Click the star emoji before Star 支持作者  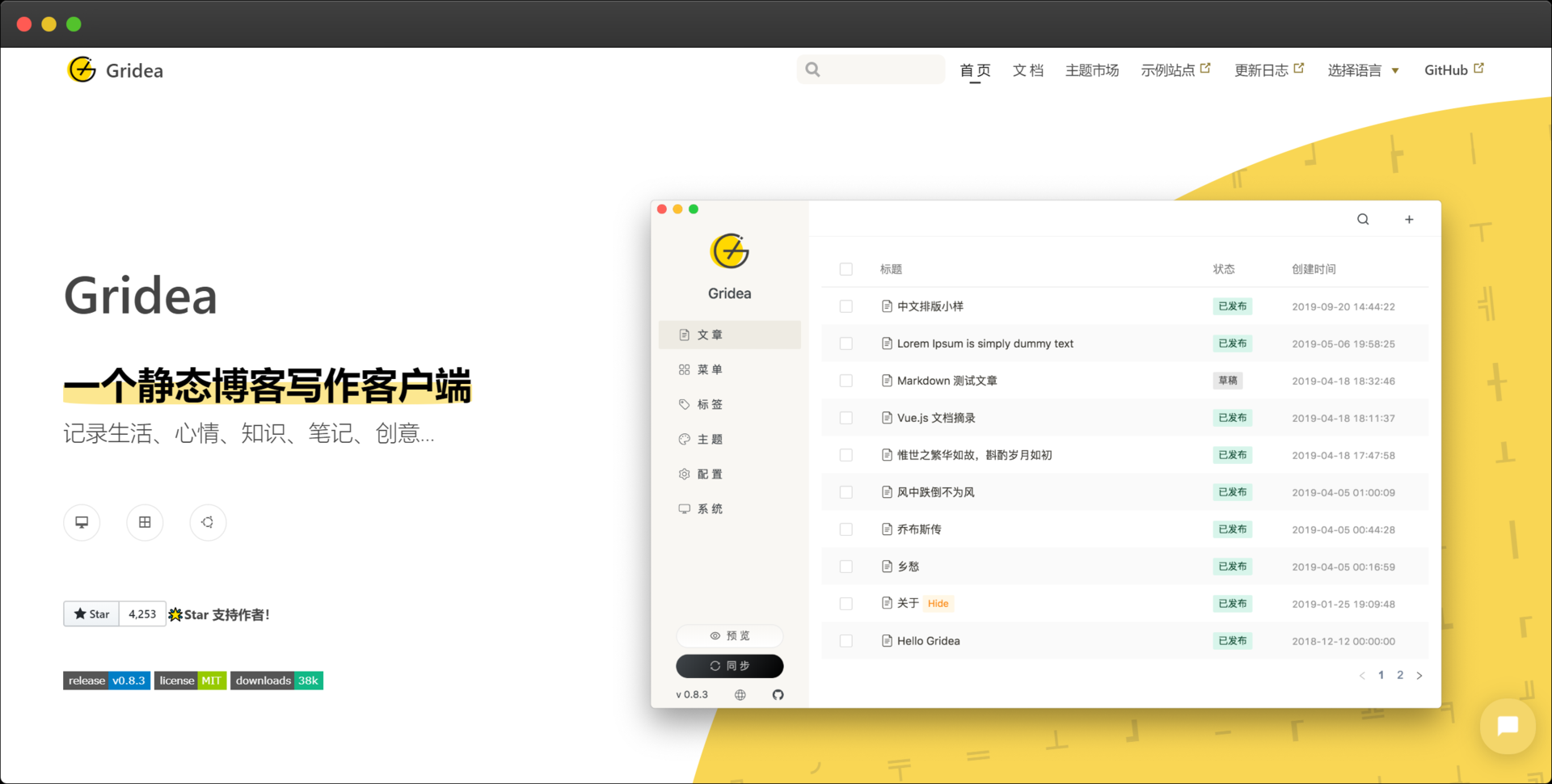[175, 615]
